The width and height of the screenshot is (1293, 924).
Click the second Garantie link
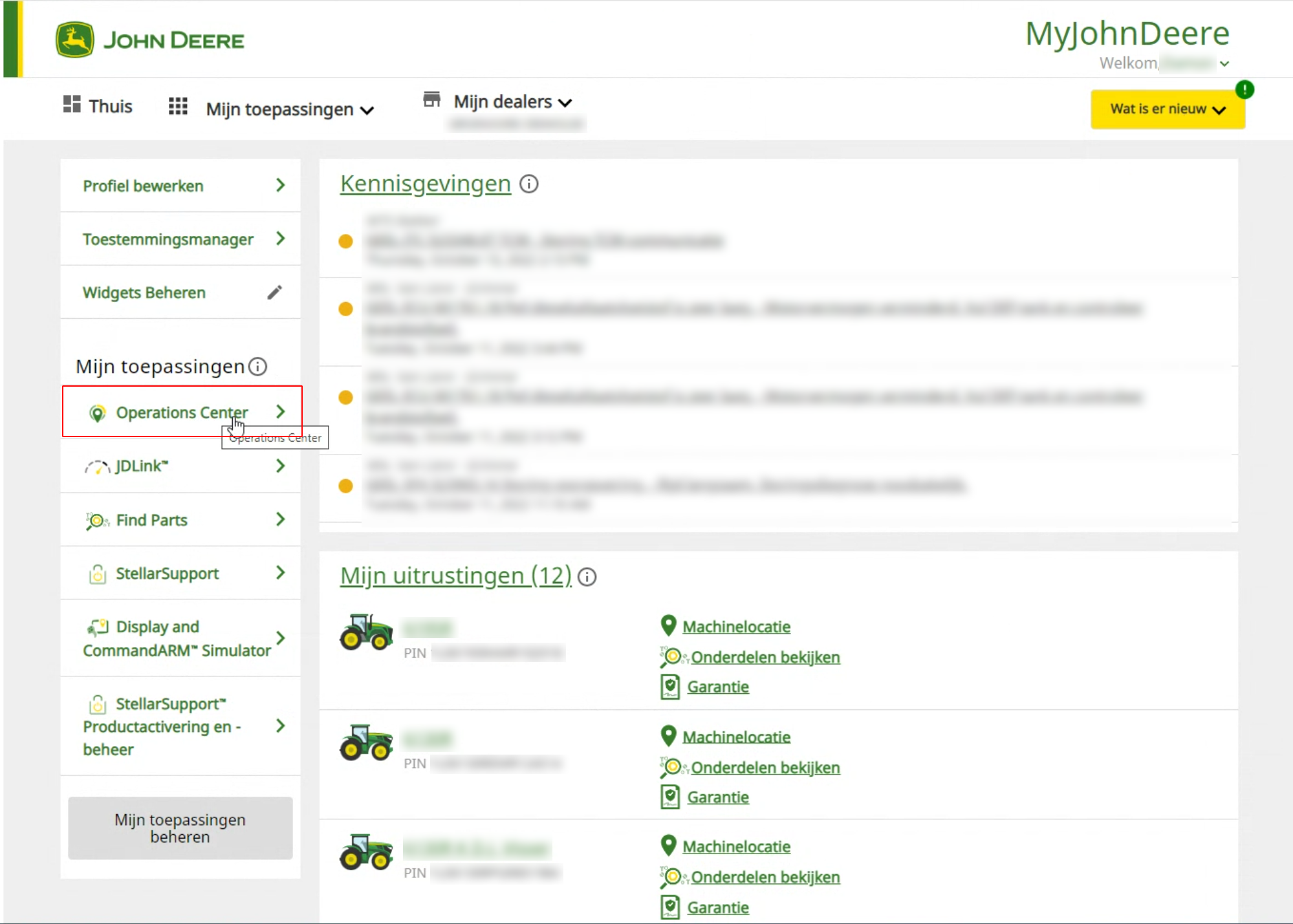[717, 797]
